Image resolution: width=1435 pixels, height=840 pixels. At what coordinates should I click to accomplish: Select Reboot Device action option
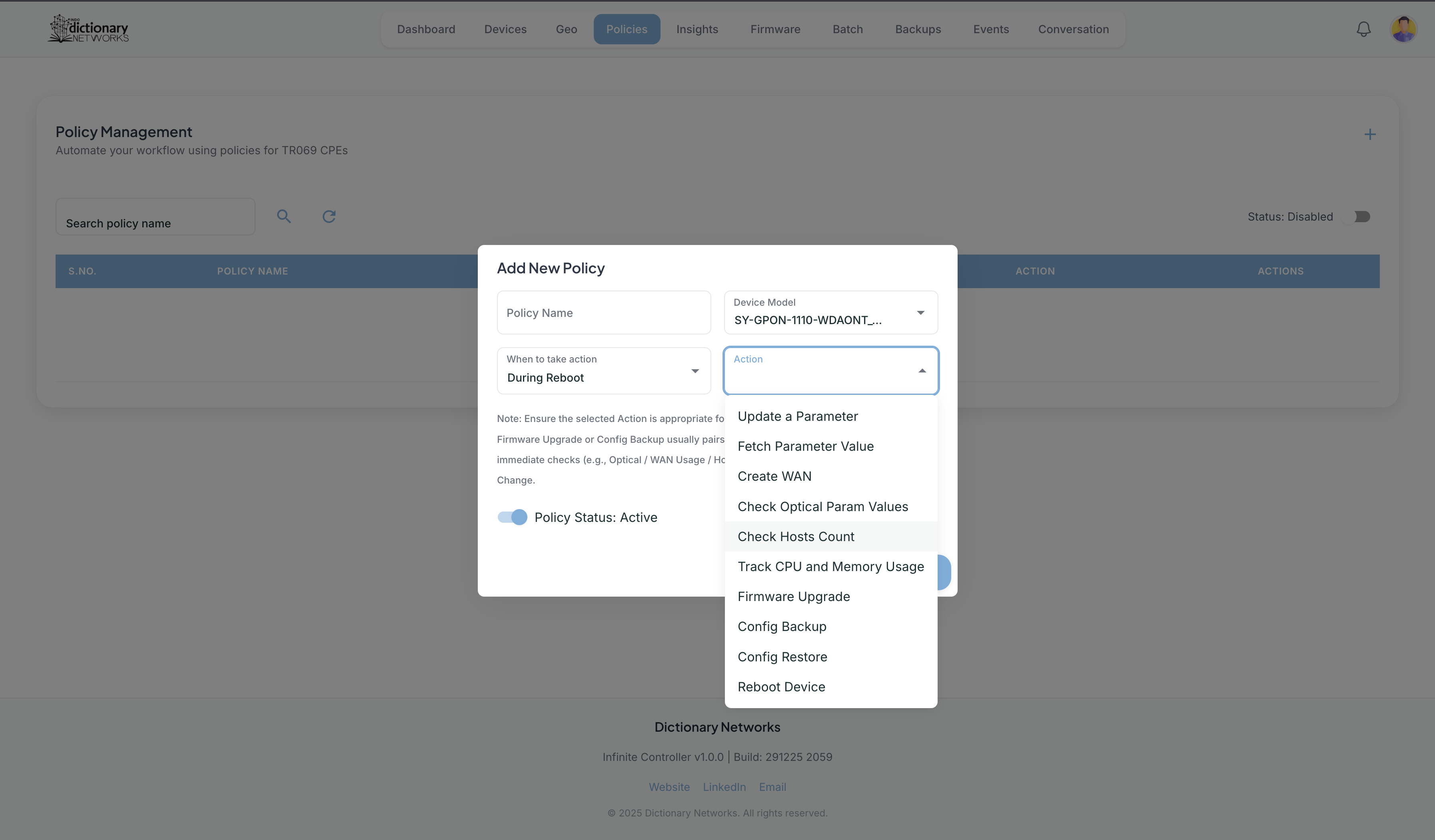(x=781, y=686)
